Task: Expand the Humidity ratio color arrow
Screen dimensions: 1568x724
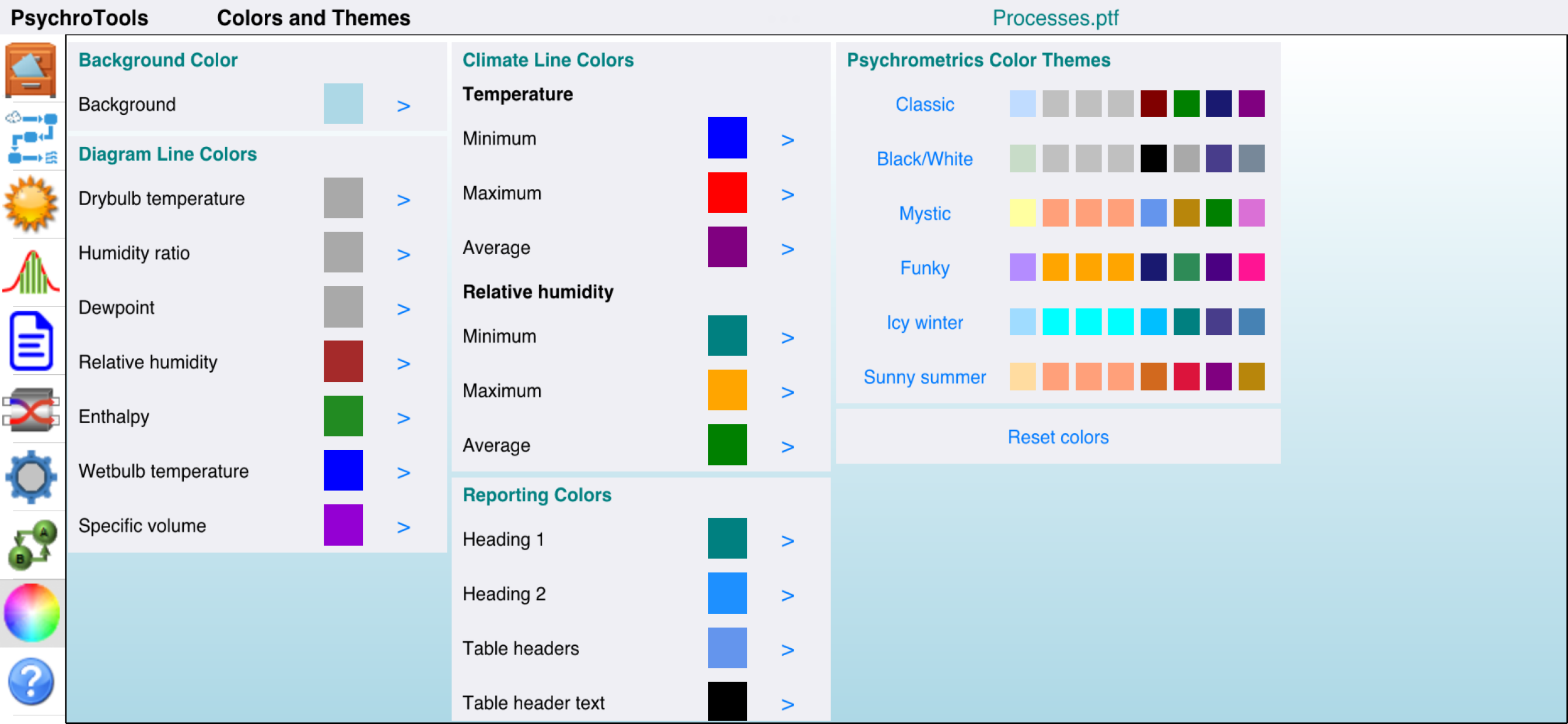Action: 403,254
